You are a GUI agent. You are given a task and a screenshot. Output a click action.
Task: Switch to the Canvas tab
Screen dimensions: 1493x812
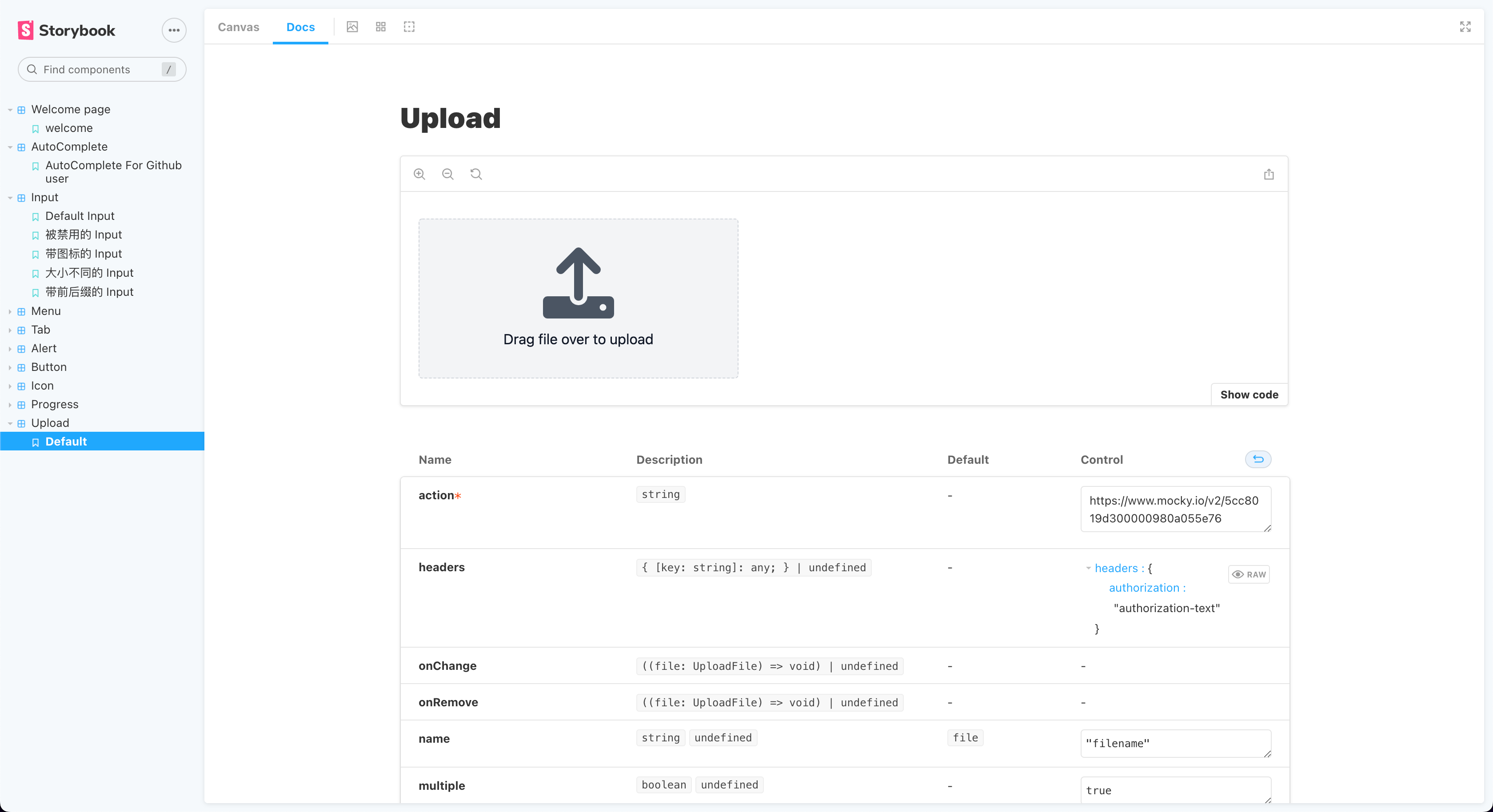[238, 27]
